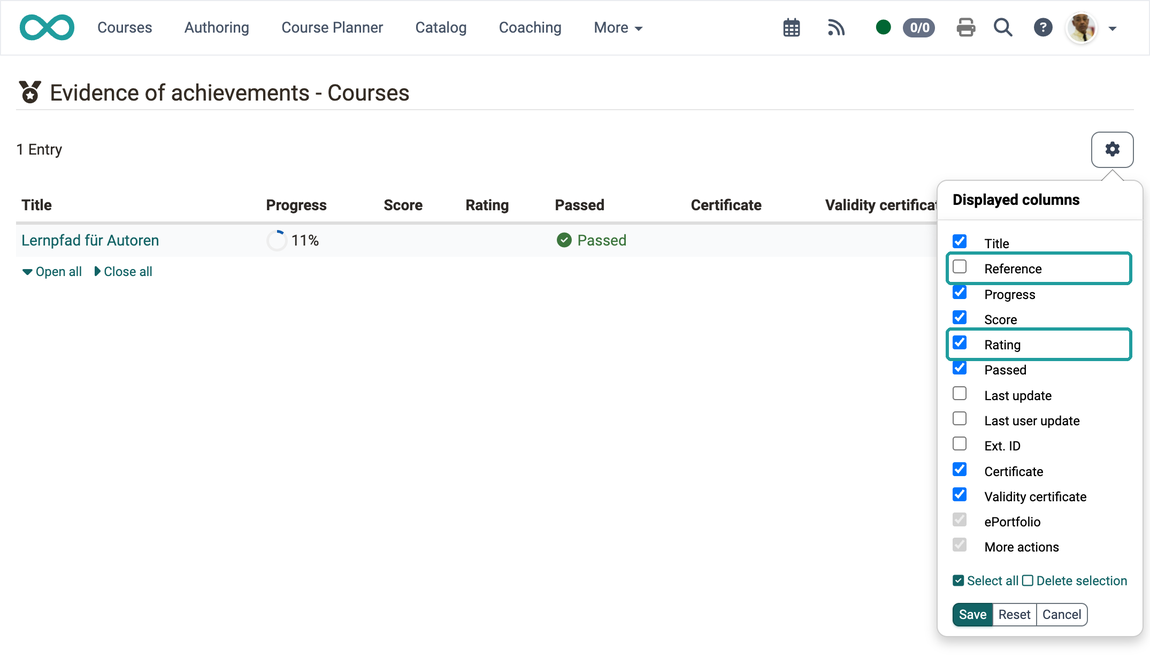This screenshot has height=658, width=1150.
Task: Cancel the column settings popup
Action: tap(1061, 614)
